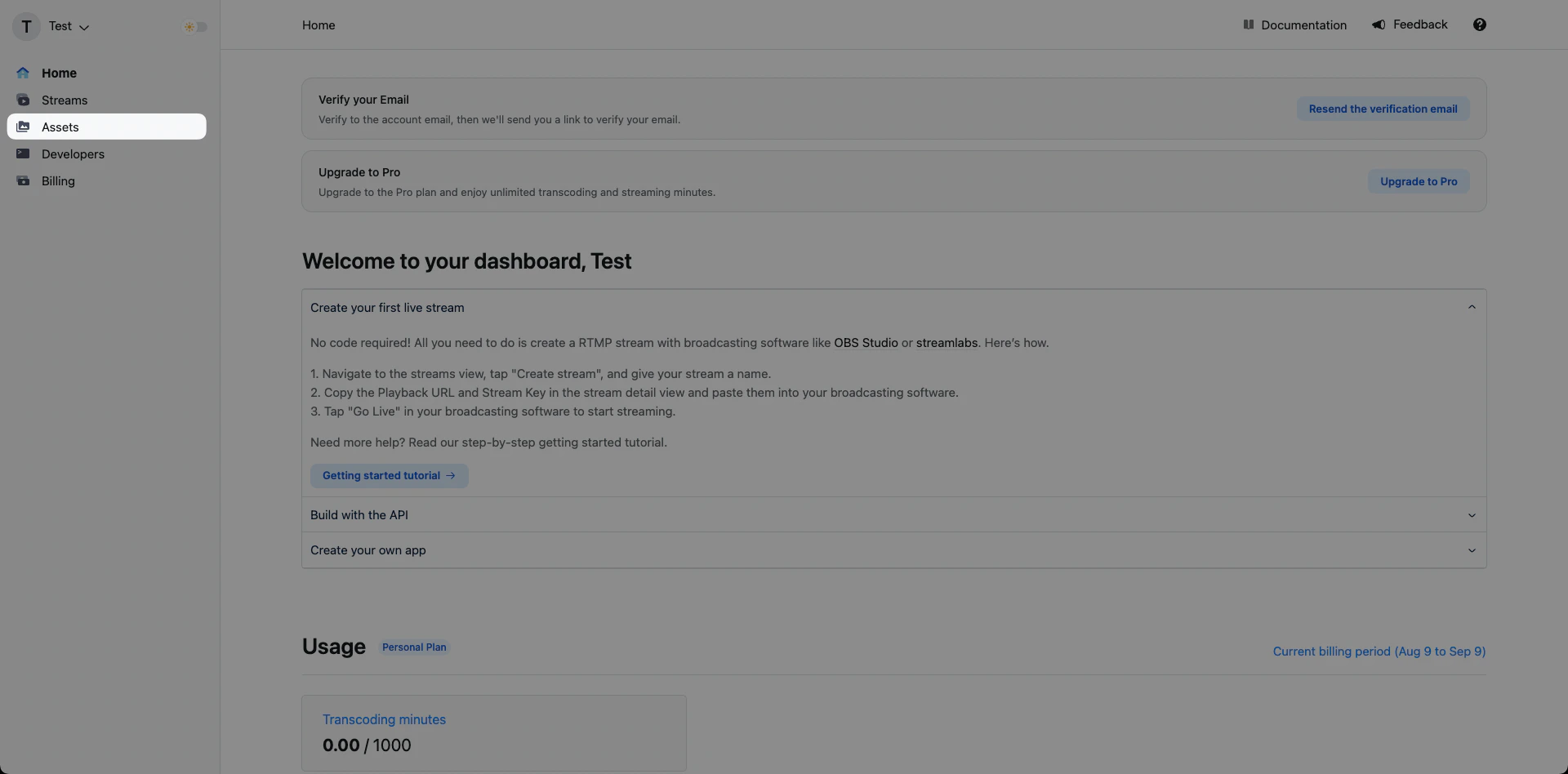Open the Getting started tutorial link

tap(390, 475)
